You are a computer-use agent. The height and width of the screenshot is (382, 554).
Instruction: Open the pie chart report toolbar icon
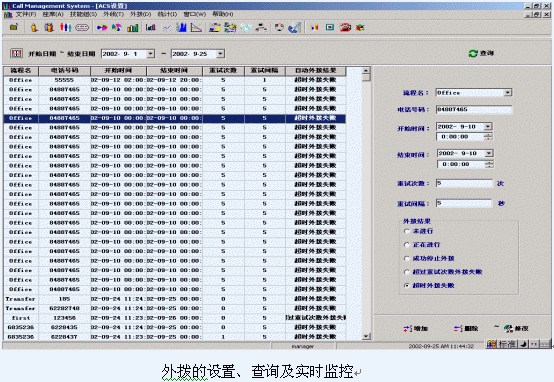(102, 27)
